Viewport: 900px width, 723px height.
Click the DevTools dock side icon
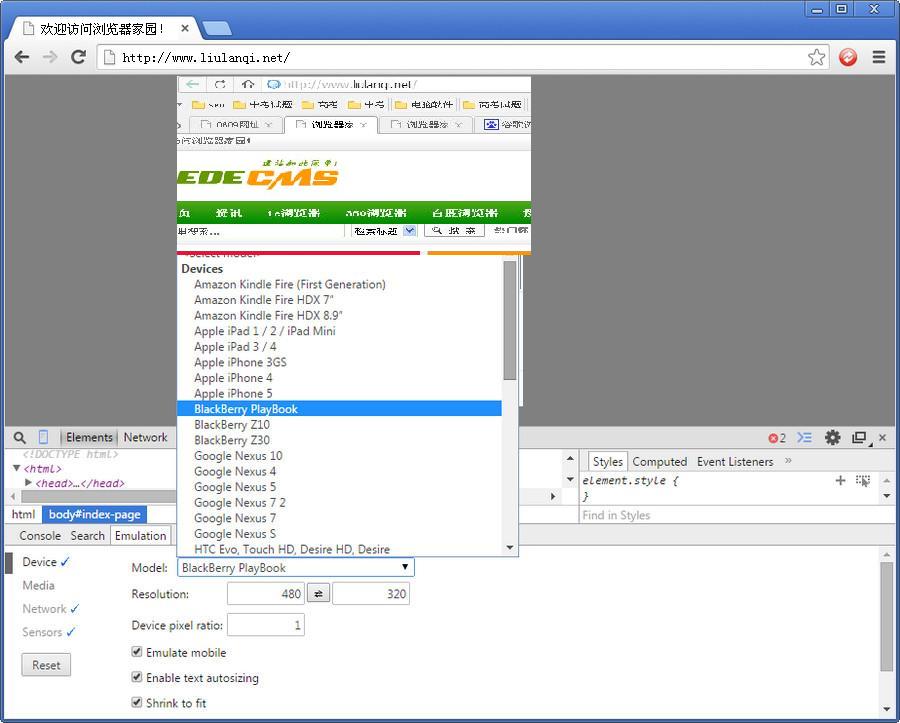858,438
